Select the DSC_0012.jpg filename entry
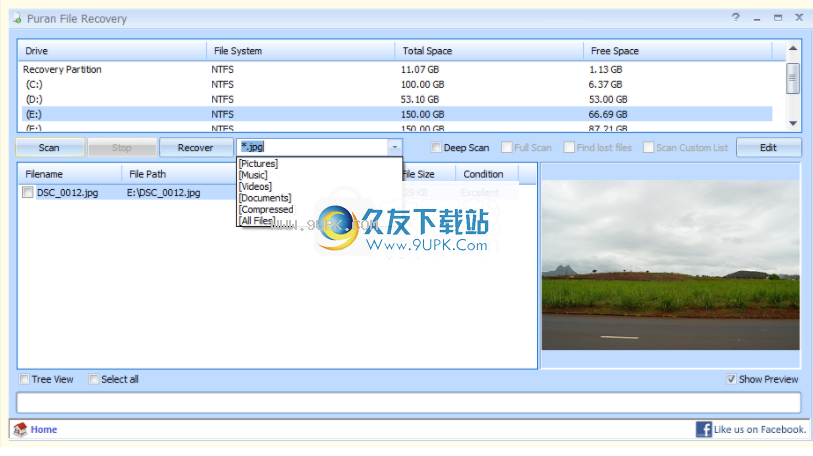Viewport: 813px width, 456px height. click(67, 192)
